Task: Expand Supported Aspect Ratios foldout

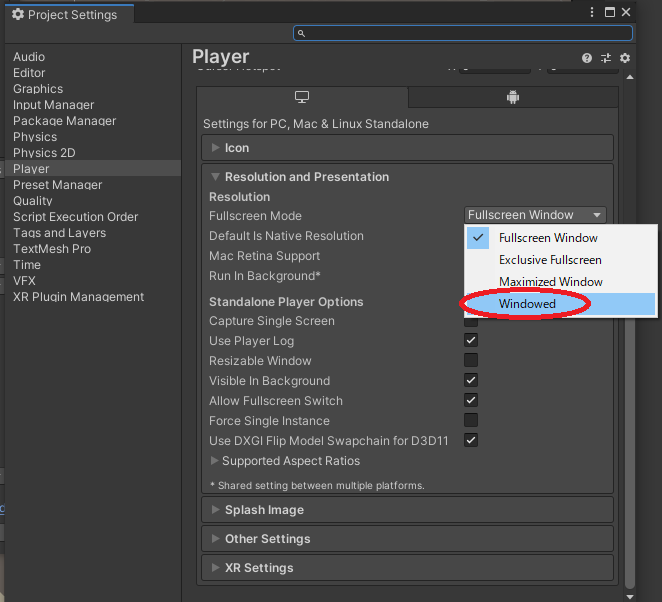Action: click(284, 461)
